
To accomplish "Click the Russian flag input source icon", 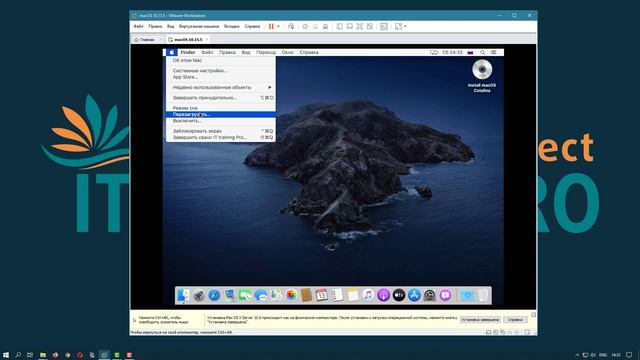I will (470, 52).
